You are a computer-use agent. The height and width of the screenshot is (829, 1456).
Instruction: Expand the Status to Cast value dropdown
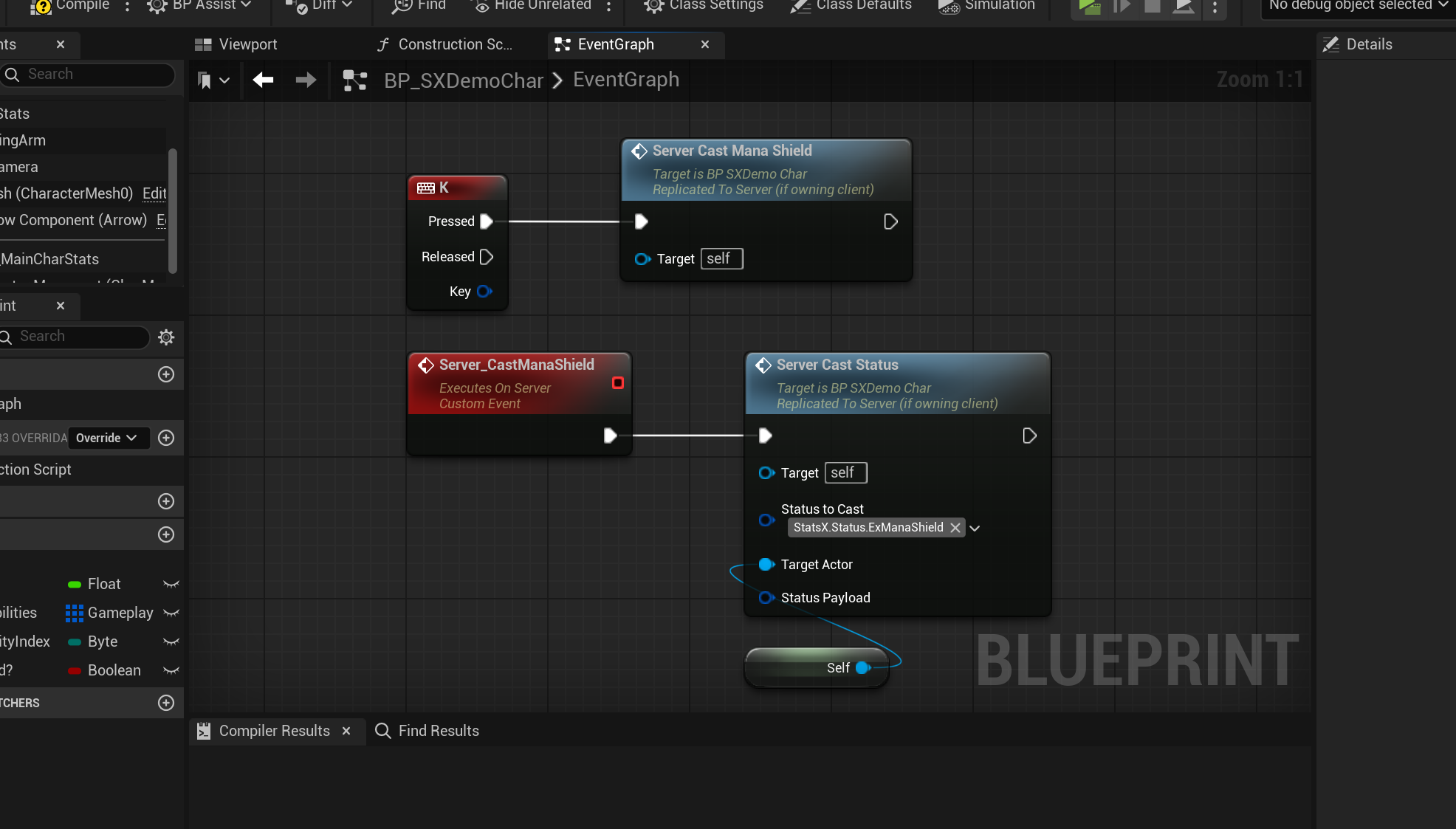tap(975, 528)
